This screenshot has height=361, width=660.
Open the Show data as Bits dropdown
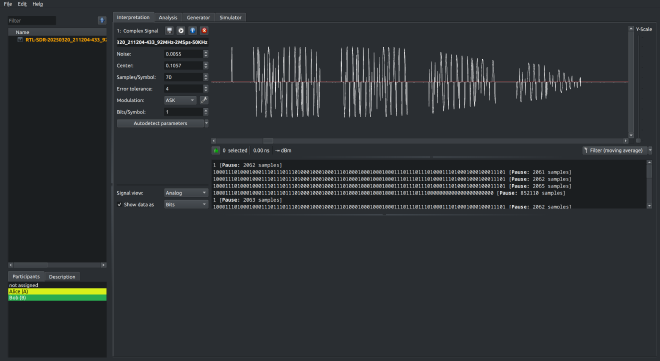(x=186, y=204)
